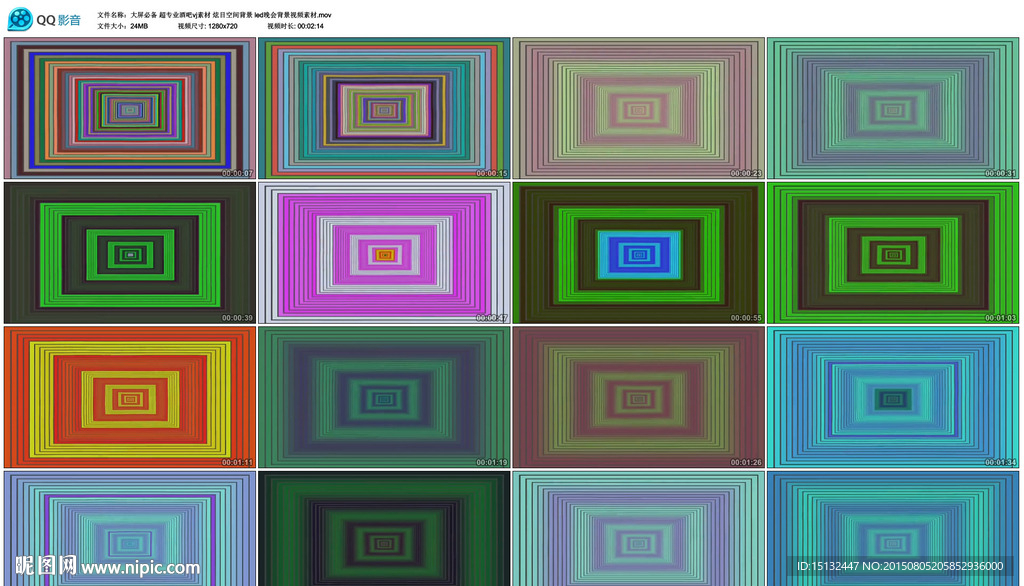
Task: Click the video duration value 00:02:14
Action: pos(310,26)
